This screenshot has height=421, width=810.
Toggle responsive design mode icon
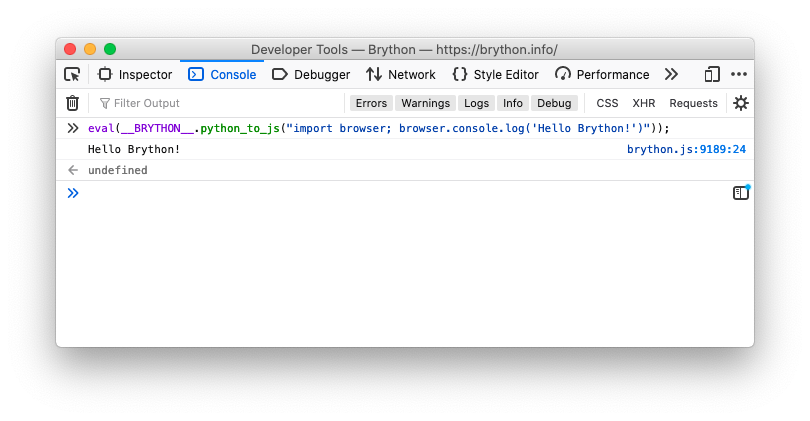[712, 74]
